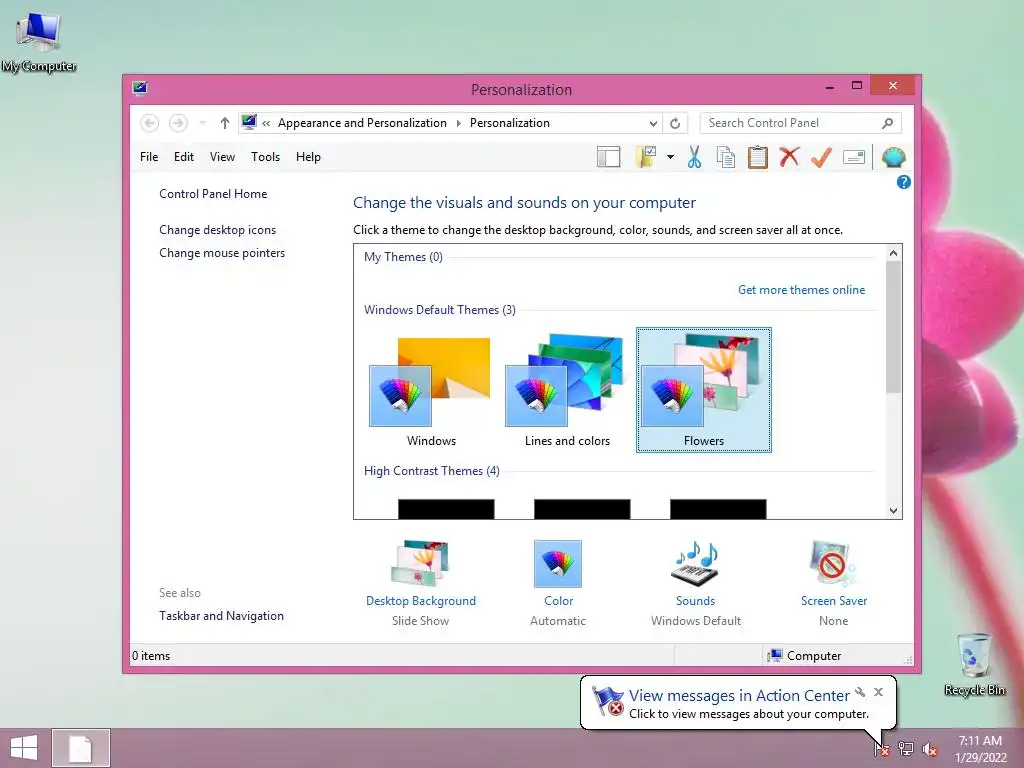1024x768 pixels.
Task: Open the Windows Start button
Action: coord(24,748)
